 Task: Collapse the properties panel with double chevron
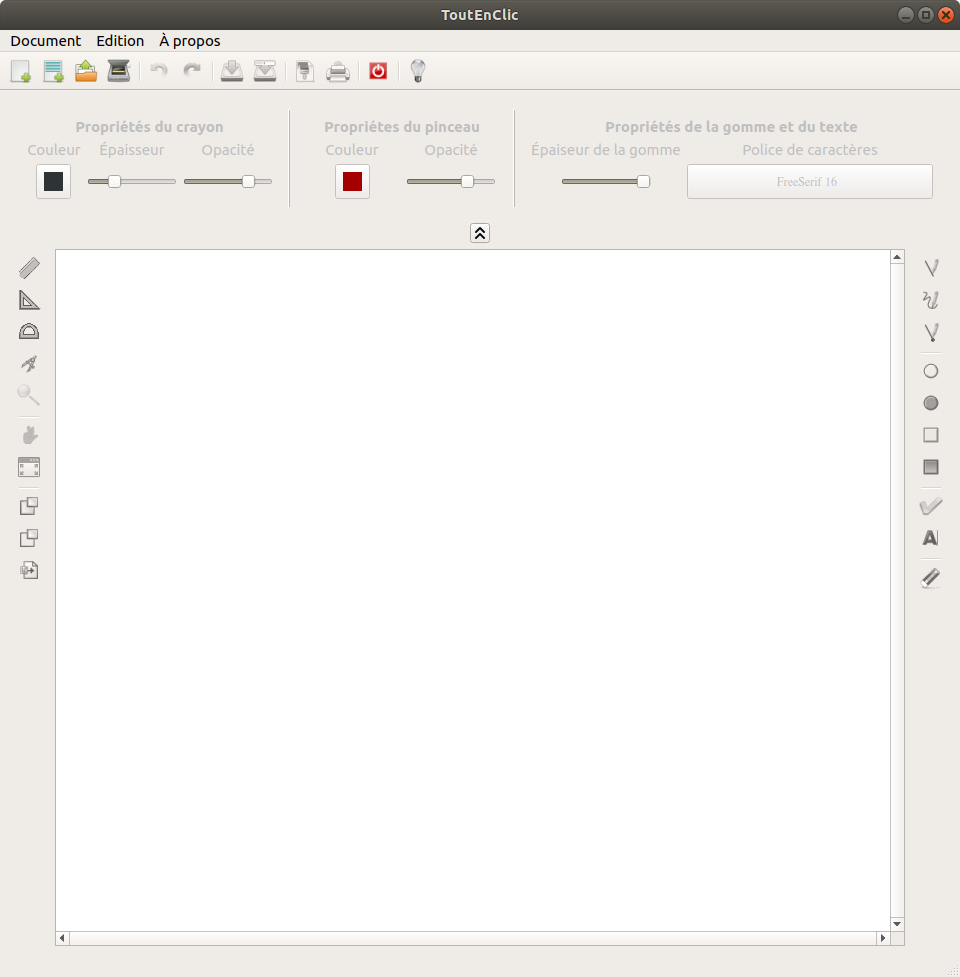(x=480, y=233)
